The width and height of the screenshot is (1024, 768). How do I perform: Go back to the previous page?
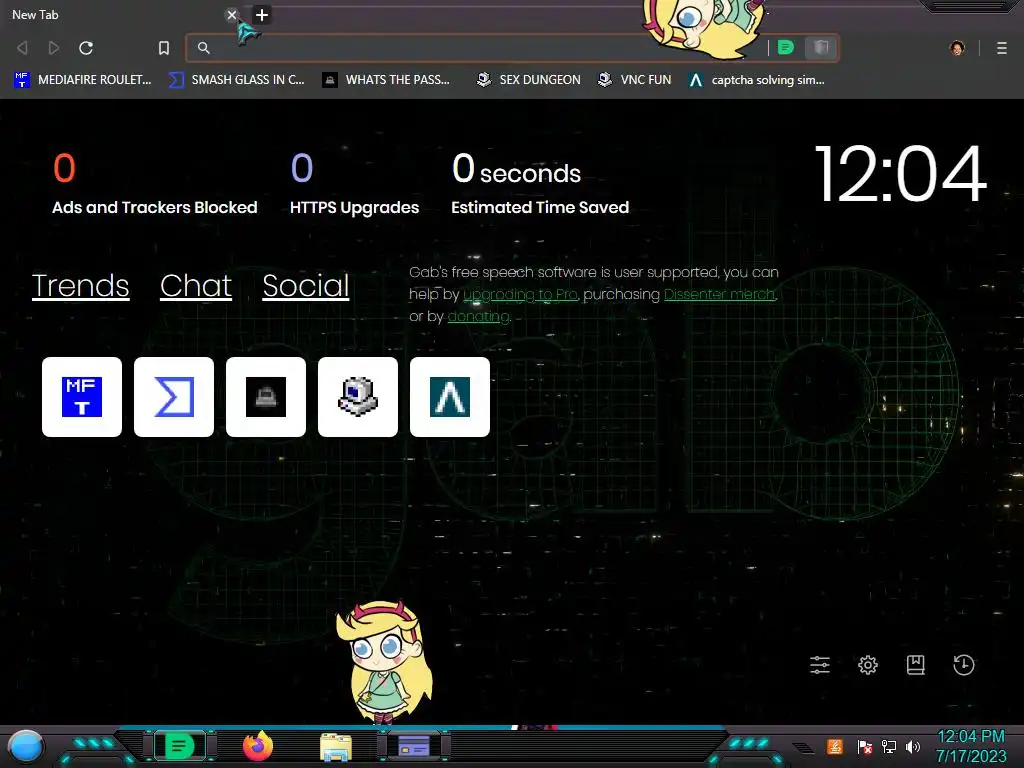click(x=22, y=48)
